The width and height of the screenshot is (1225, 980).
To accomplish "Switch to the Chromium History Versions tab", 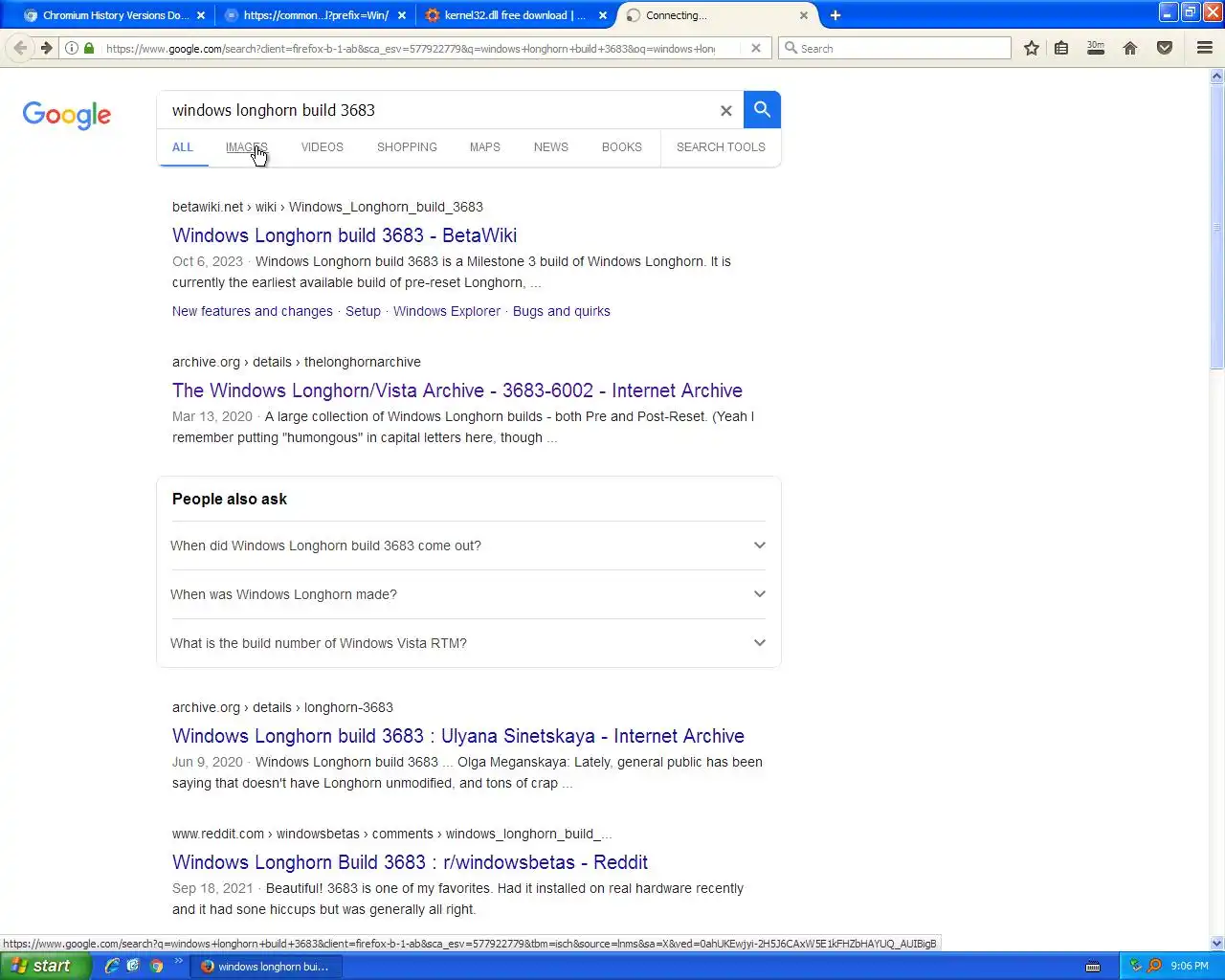I will tap(115, 15).
